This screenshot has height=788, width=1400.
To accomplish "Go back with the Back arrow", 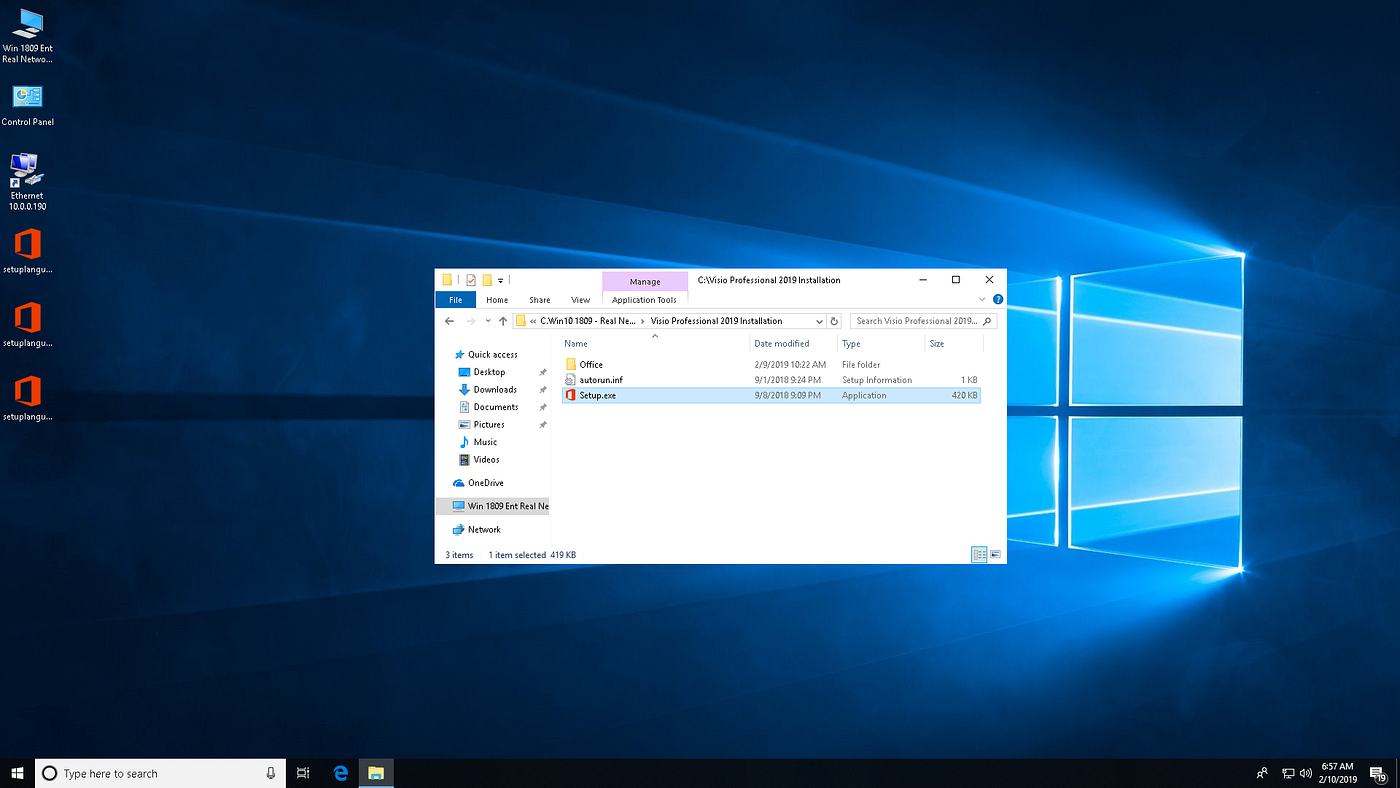I will (449, 321).
